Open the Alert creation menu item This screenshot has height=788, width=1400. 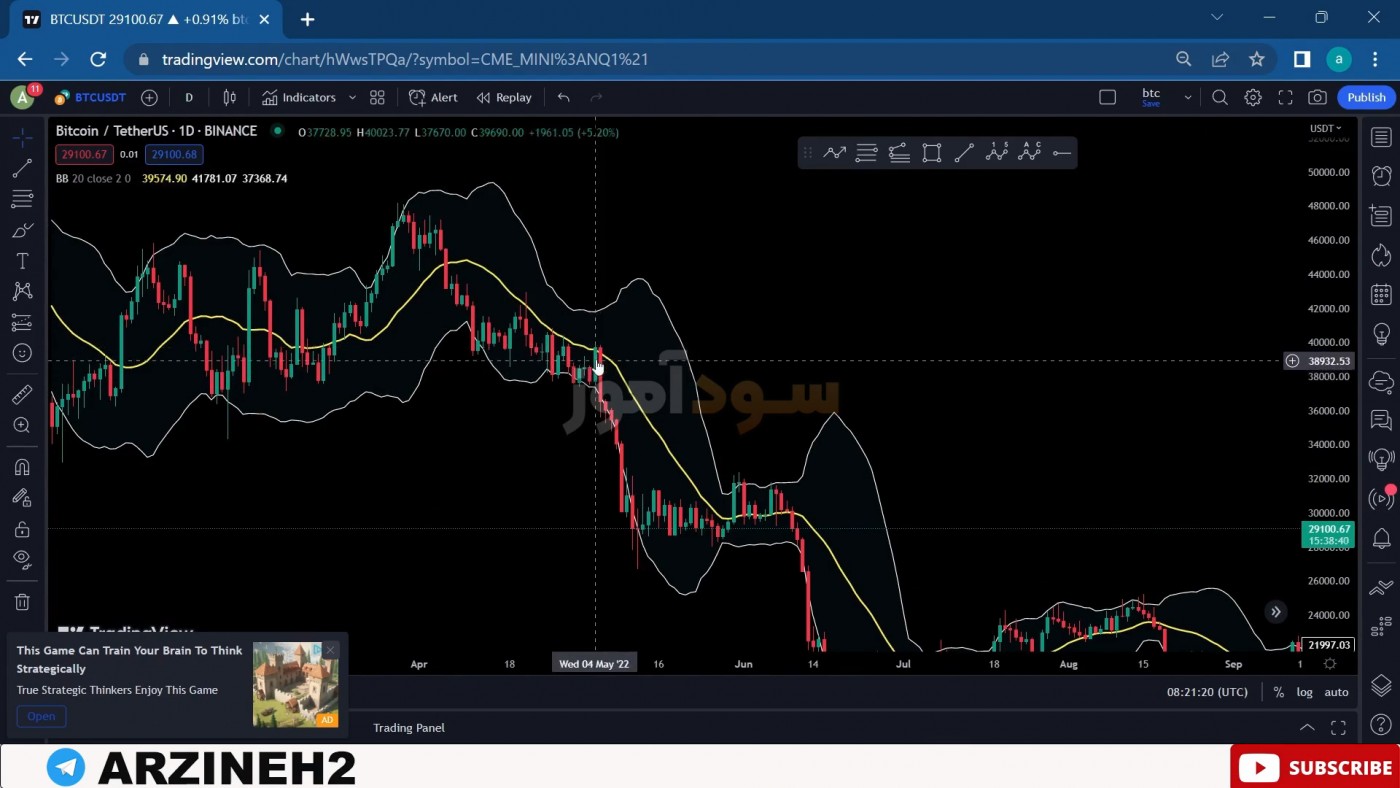pos(433,97)
